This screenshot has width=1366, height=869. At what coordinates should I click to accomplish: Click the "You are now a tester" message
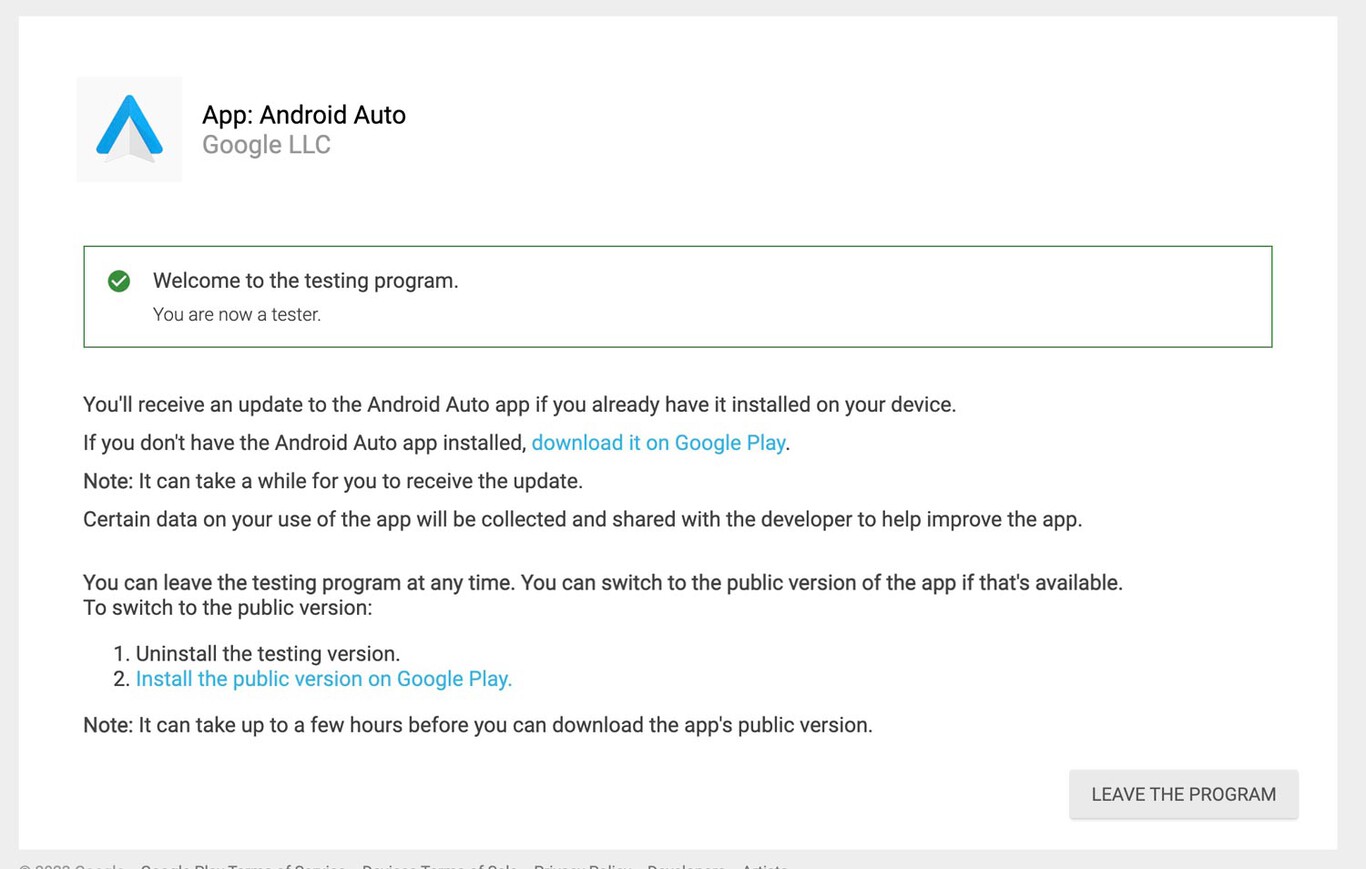237,314
